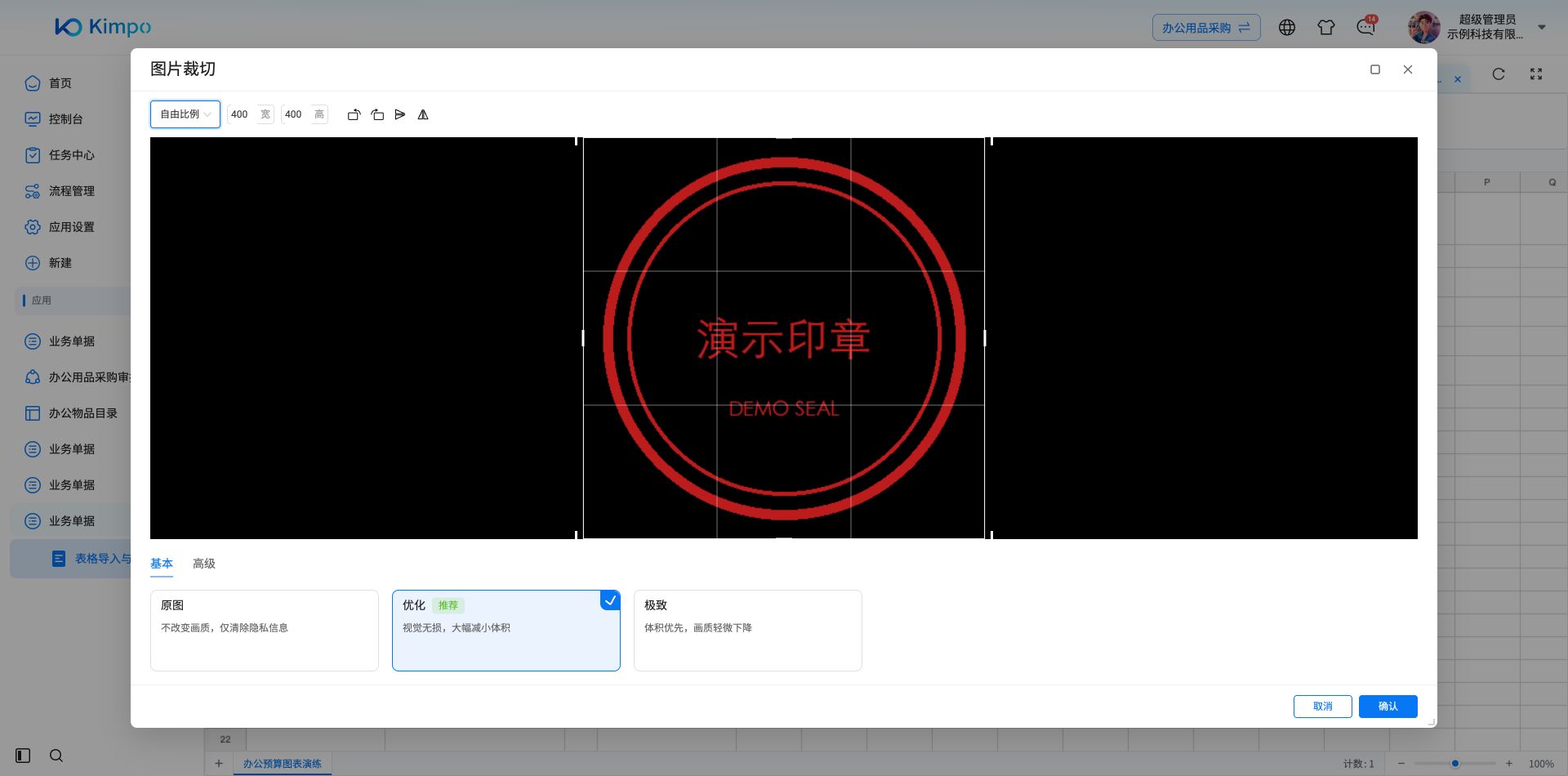Click the spreadsheet zoom slider handle
Image resolution: width=1568 pixels, height=776 pixels.
[x=1455, y=764]
